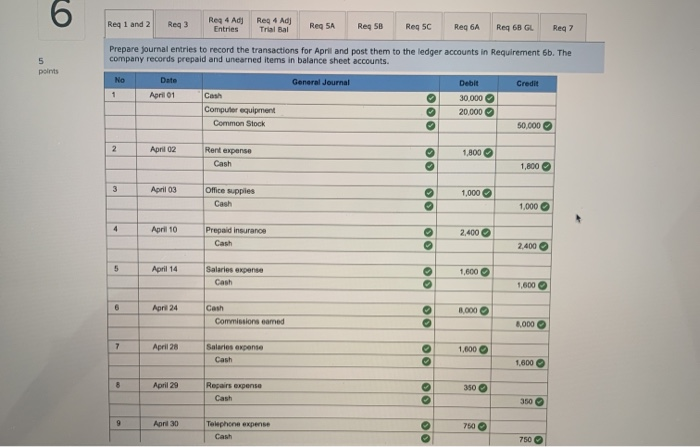Click the April 29 date cell
This screenshot has height=447, width=700.
click(x=172, y=385)
